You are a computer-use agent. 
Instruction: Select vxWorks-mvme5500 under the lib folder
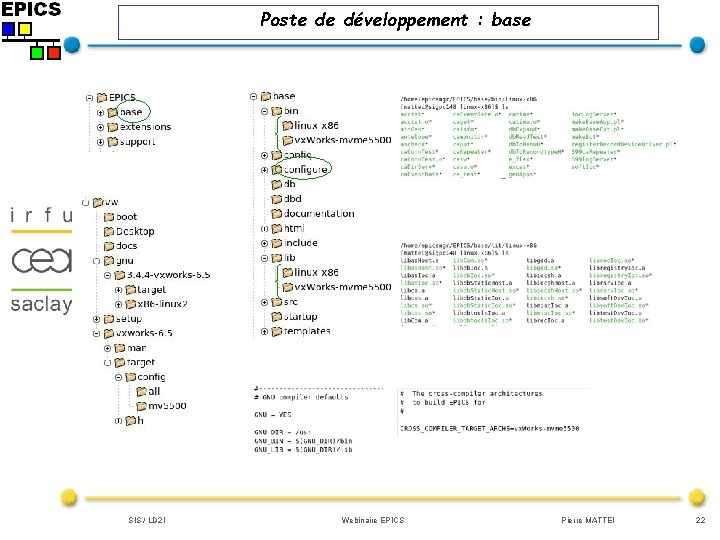343,287
